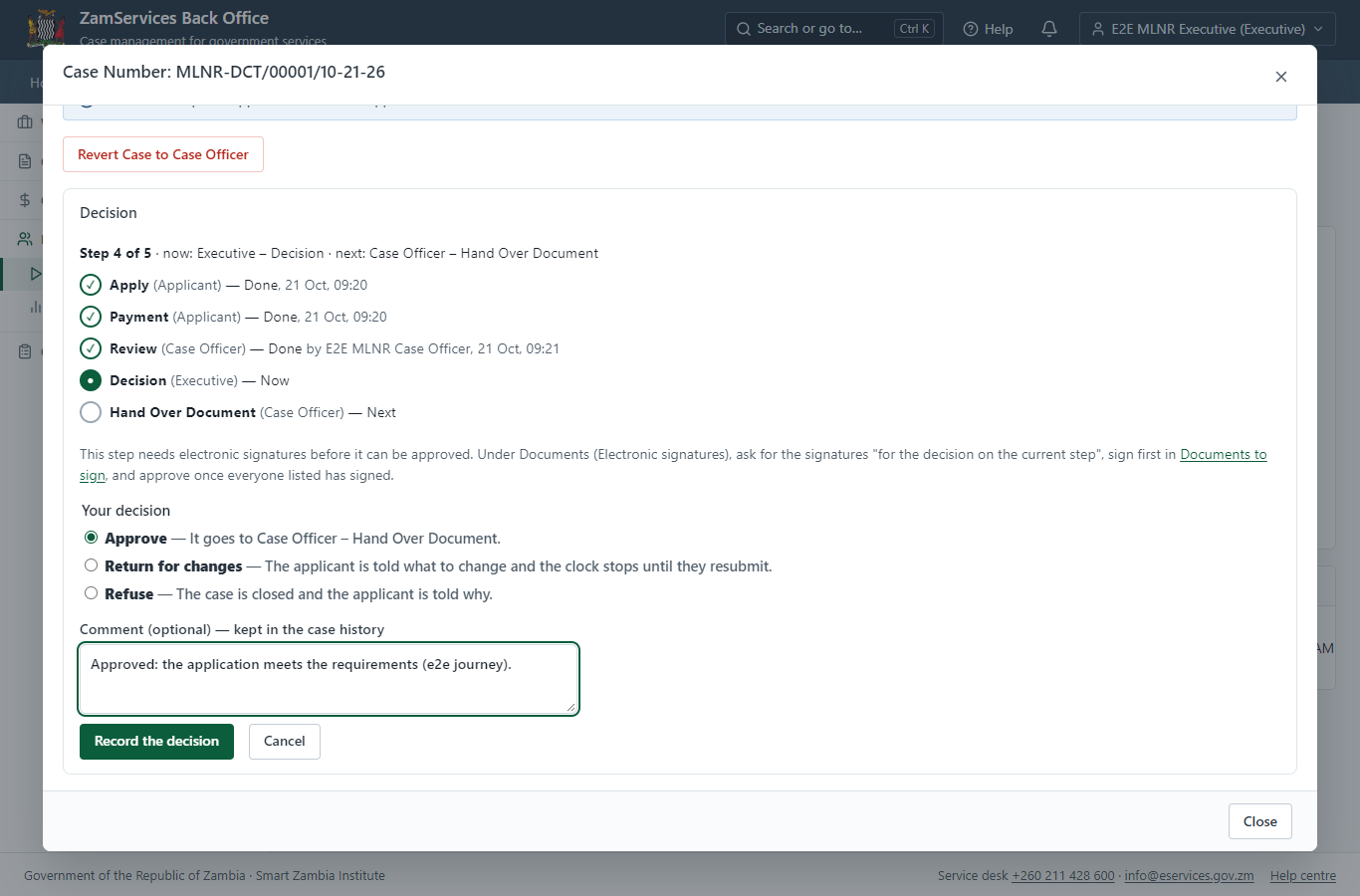Click the Ctrl K shortcut badge
The width and height of the screenshot is (1360, 896).
[914, 29]
